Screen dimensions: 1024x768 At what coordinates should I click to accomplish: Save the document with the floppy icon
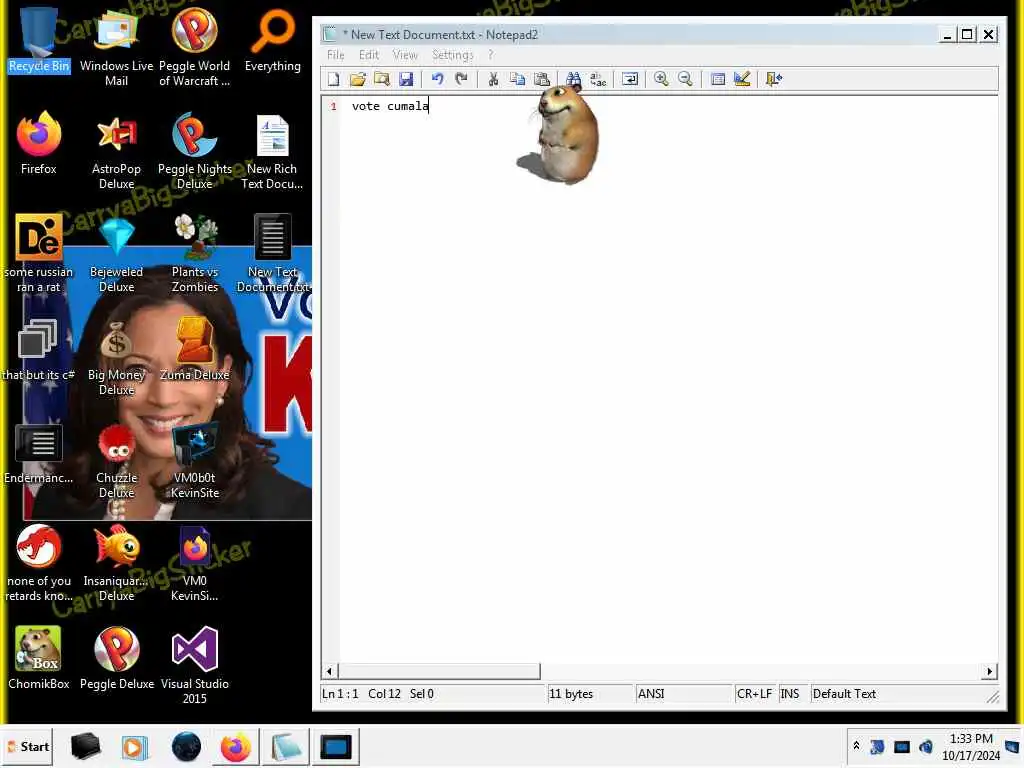point(406,79)
